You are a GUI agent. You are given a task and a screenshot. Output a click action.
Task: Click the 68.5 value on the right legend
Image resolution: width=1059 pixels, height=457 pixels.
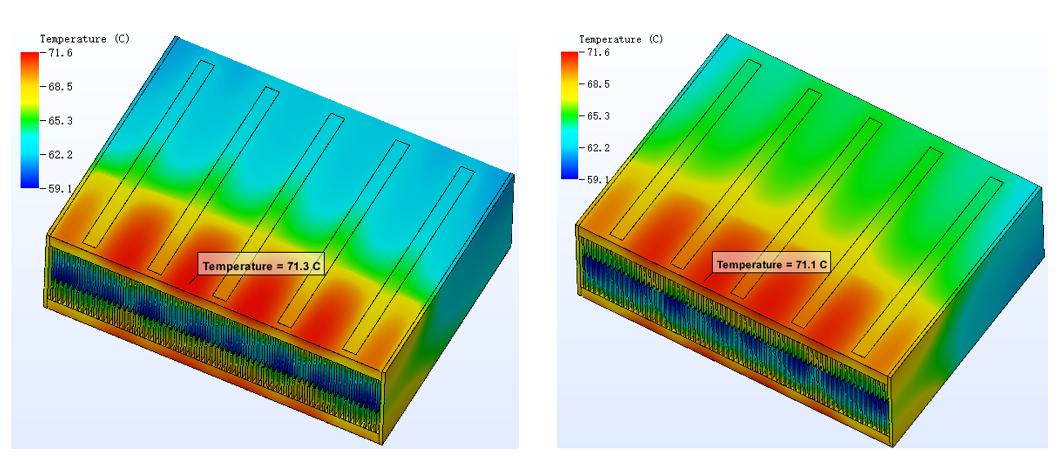pyautogui.click(x=597, y=84)
